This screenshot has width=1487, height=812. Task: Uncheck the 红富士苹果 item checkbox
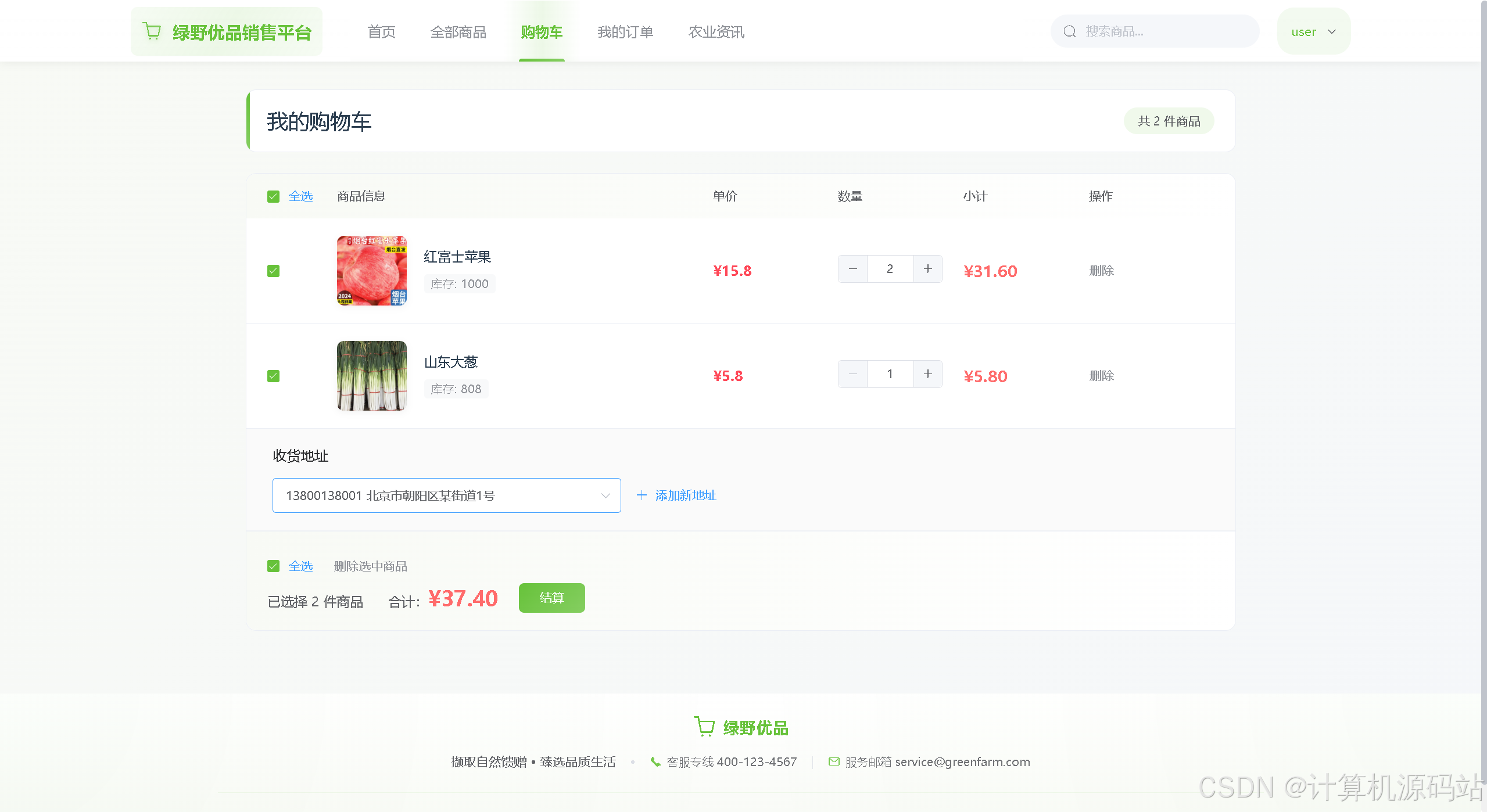[273, 271]
